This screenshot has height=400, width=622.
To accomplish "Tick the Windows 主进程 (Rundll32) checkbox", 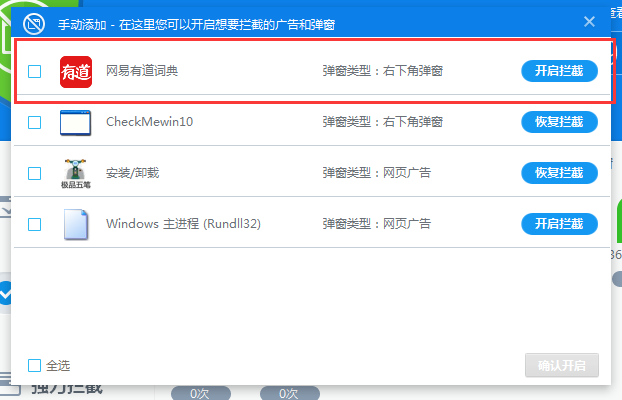I will [x=35, y=224].
